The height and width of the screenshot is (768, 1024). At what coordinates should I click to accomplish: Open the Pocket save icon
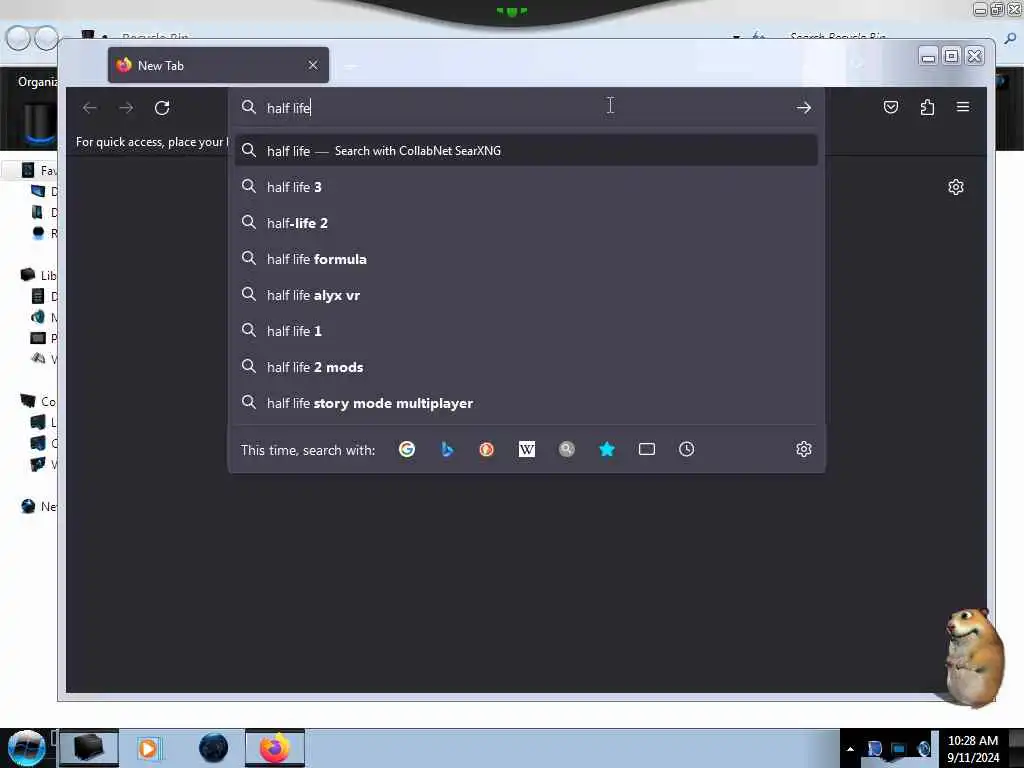tap(891, 107)
